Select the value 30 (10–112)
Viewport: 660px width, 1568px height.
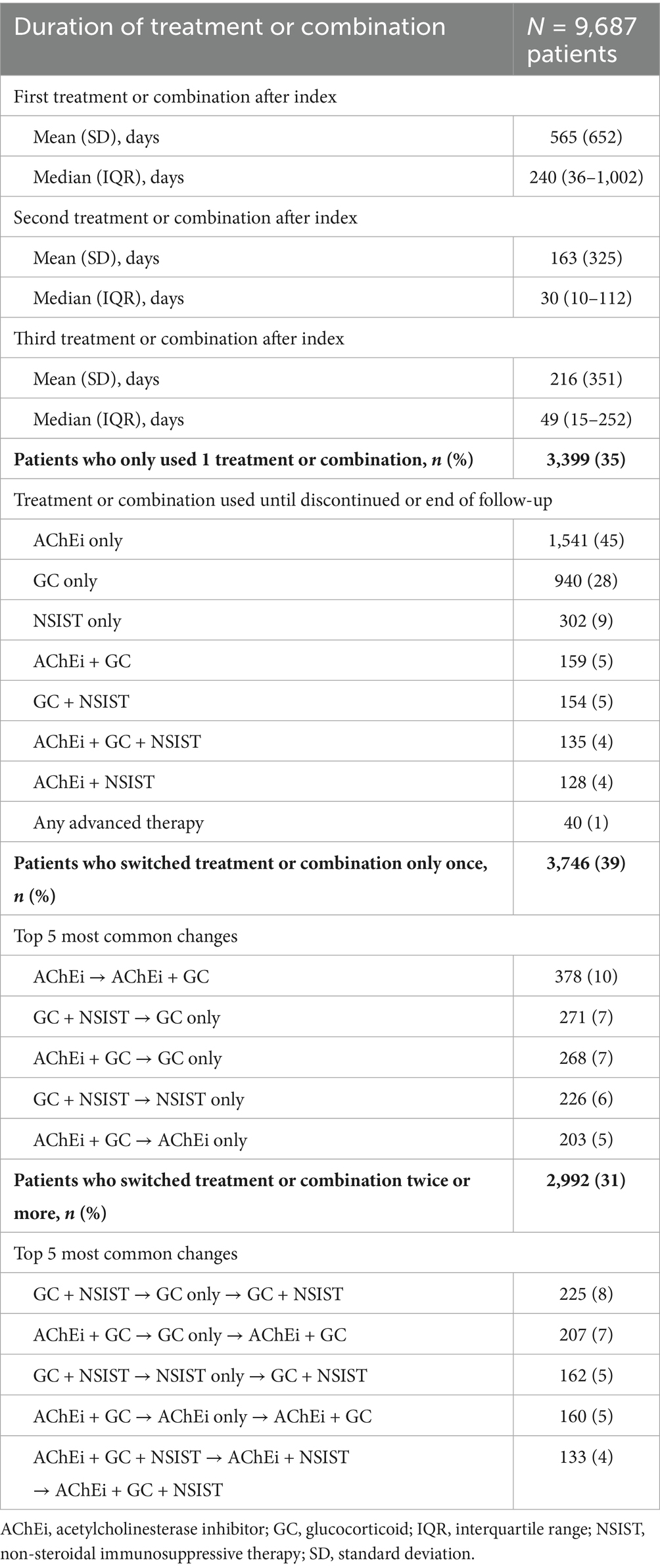tap(586, 298)
